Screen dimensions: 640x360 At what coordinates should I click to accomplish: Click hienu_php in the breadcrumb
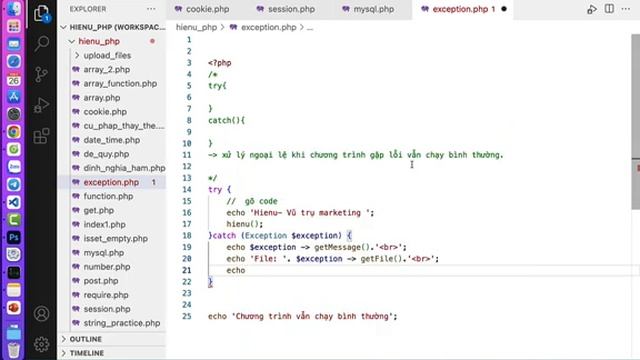[196, 27]
